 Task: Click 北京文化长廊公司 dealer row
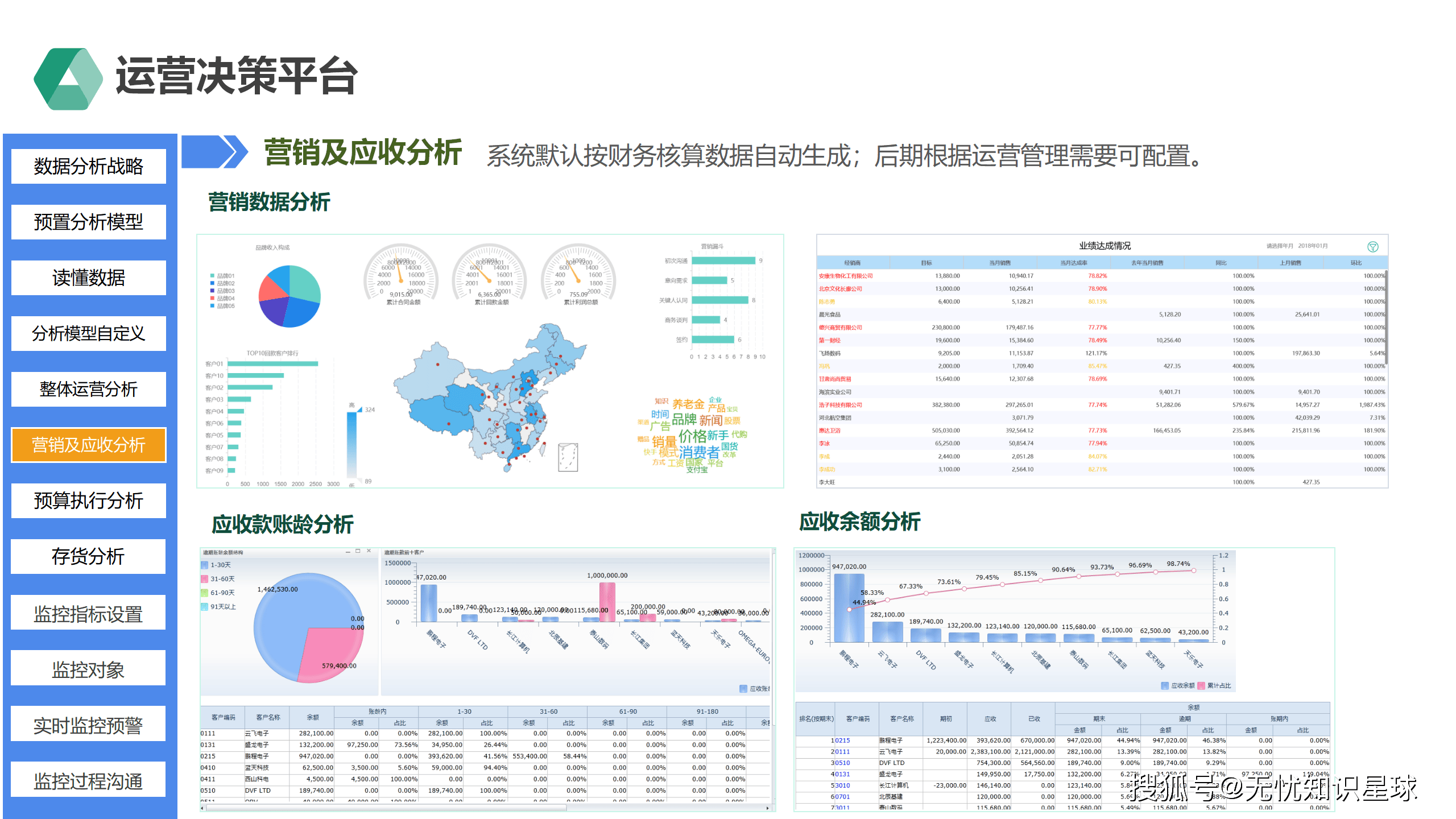pyautogui.click(x=1102, y=289)
